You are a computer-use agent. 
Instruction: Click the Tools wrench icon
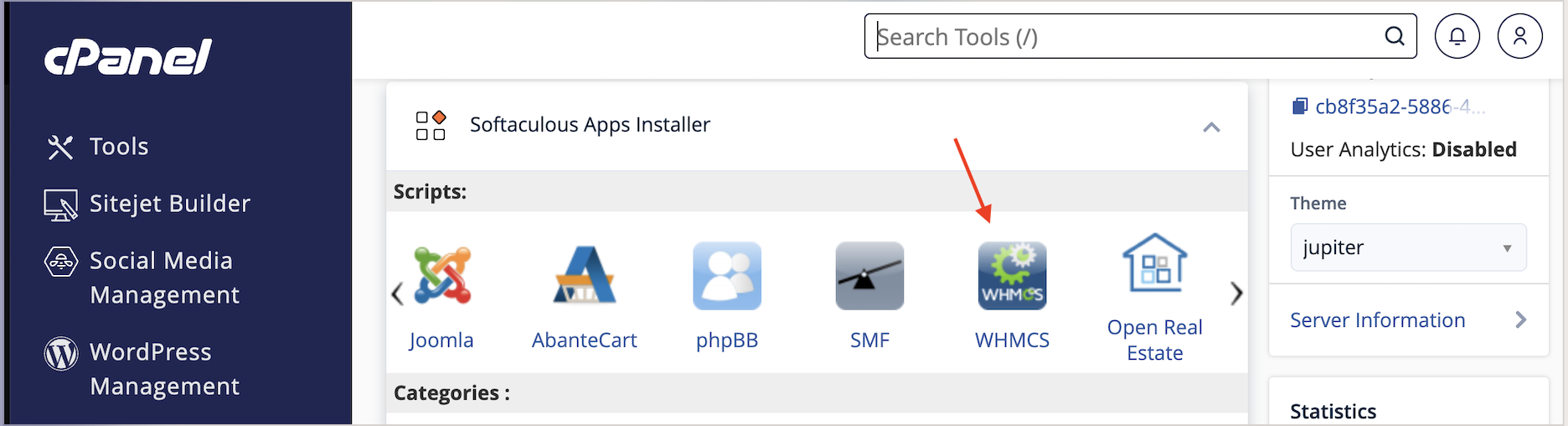pyautogui.click(x=60, y=147)
